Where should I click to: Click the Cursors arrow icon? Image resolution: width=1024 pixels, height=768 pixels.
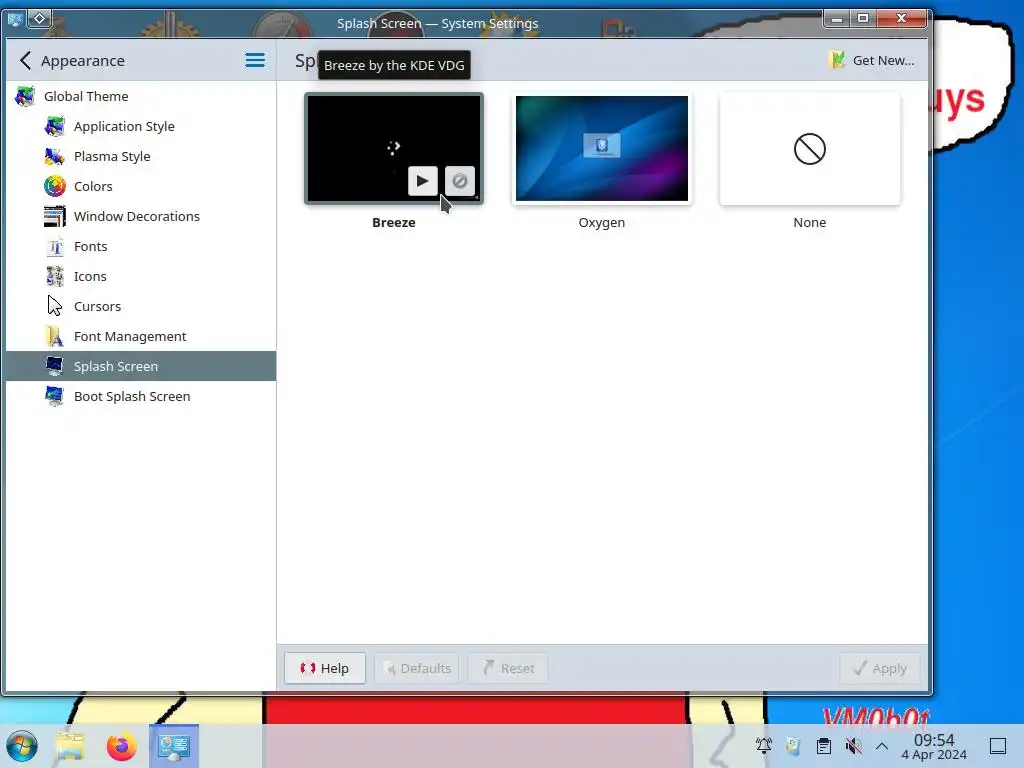tap(55, 306)
